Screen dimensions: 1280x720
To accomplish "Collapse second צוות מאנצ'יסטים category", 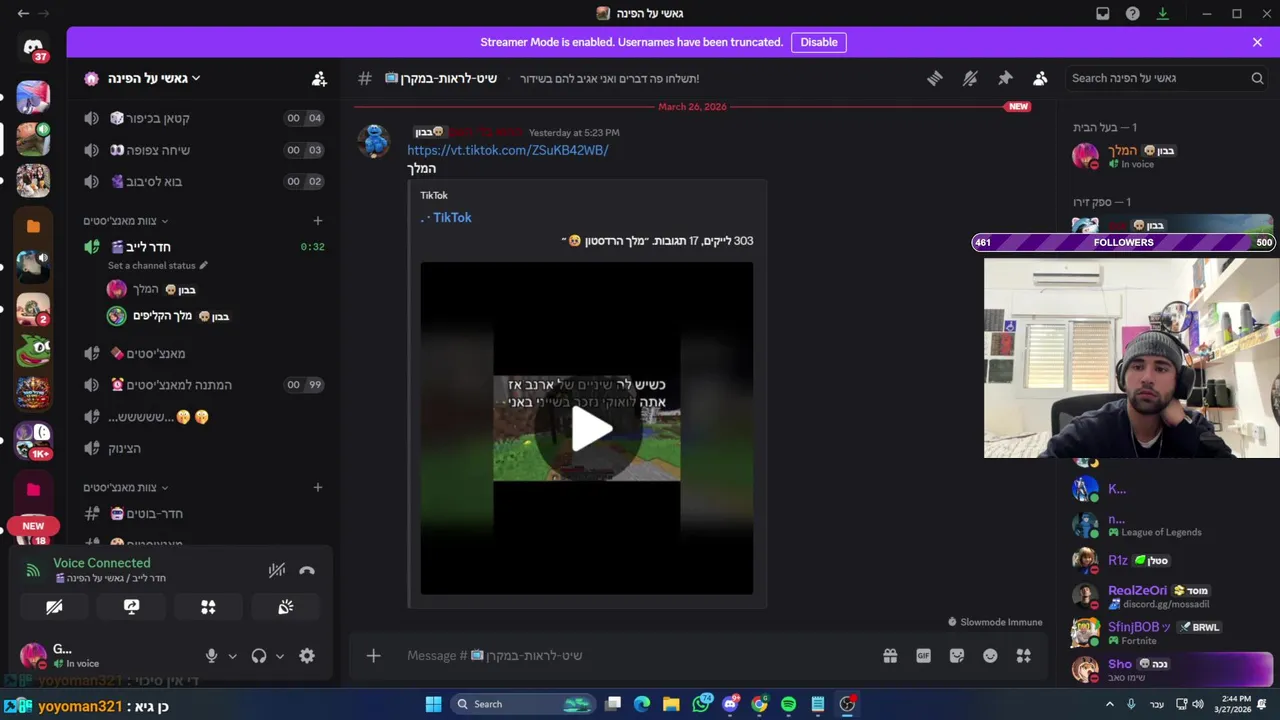I will point(126,488).
